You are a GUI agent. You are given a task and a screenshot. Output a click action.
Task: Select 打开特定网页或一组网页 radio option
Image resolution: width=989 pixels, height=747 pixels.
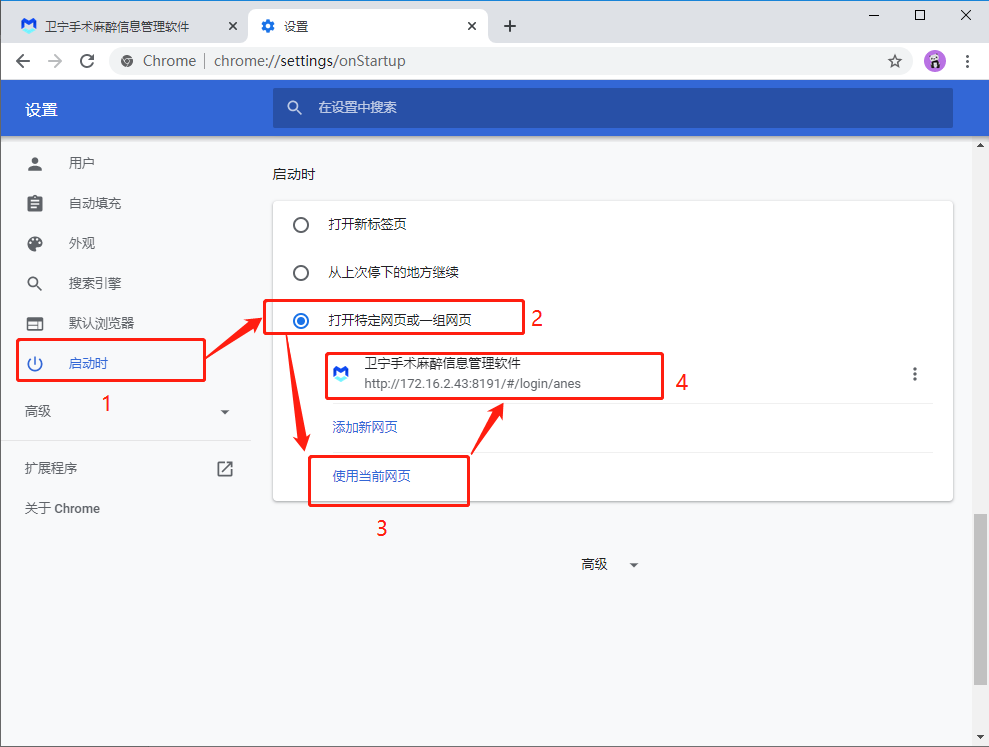click(x=301, y=321)
